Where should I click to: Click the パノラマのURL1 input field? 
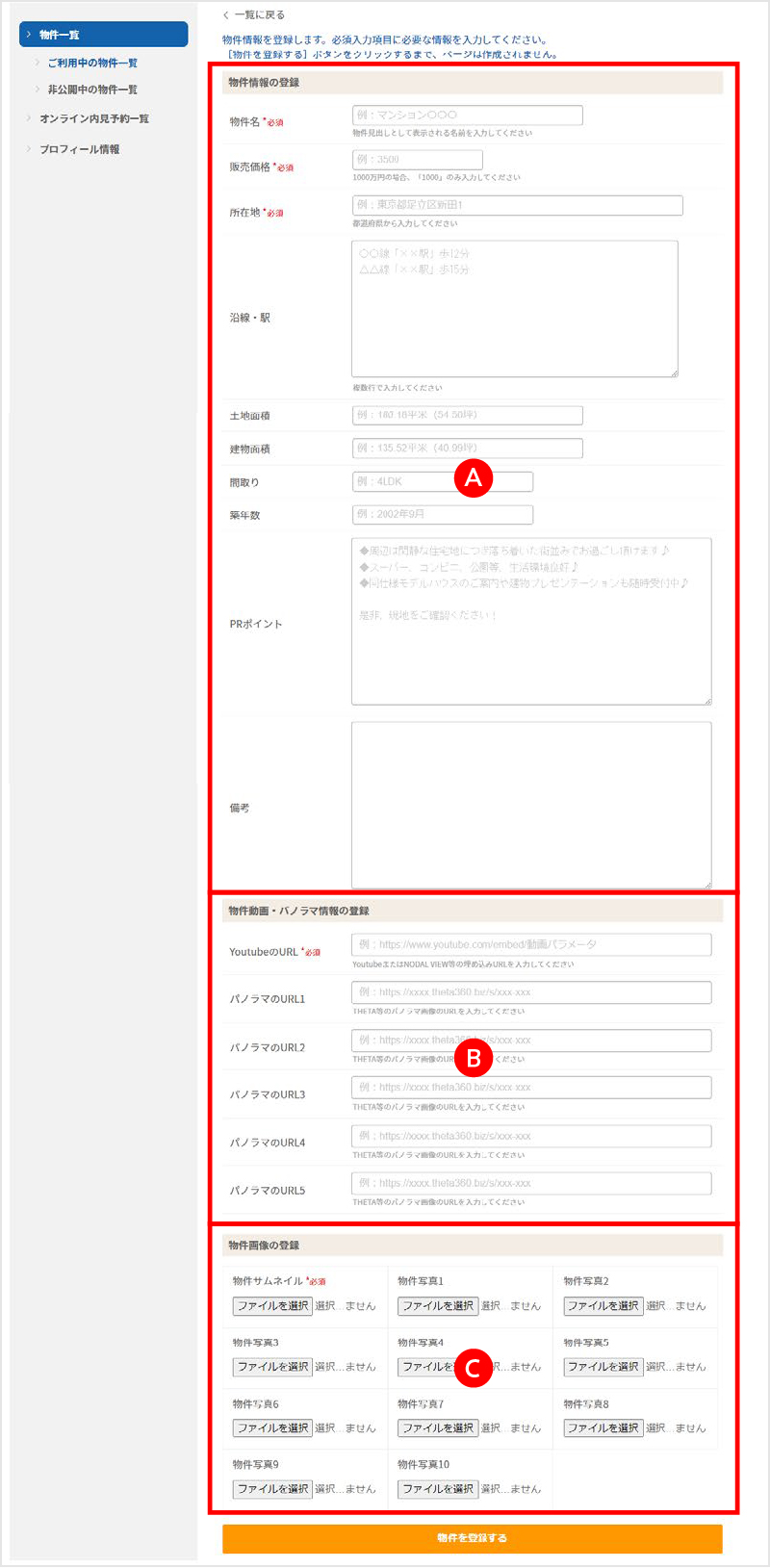tap(530, 992)
